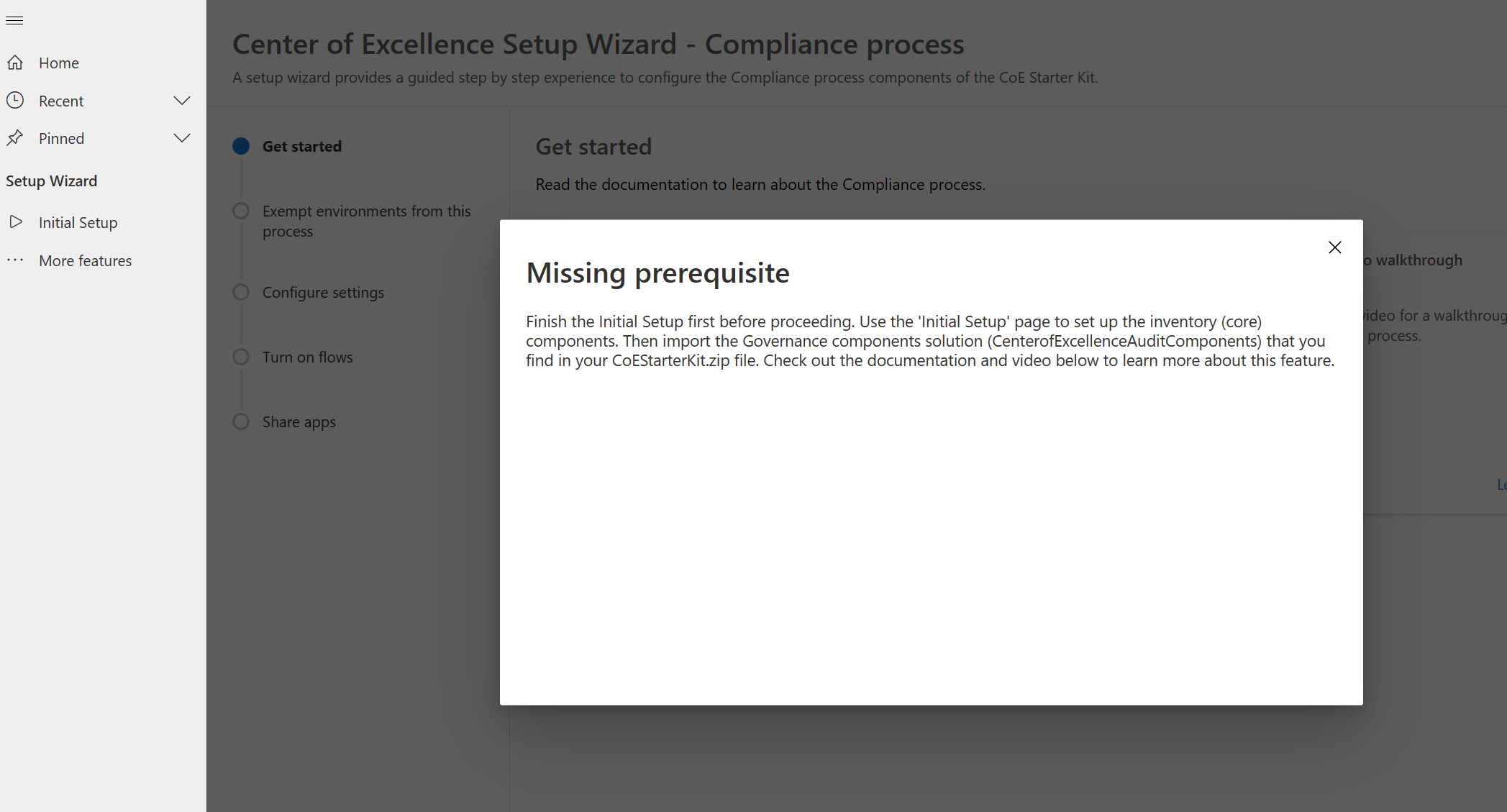The height and width of the screenshot is (812, 1507).
Task: Open the hamburger navigation menu
Action: point(14,20)
